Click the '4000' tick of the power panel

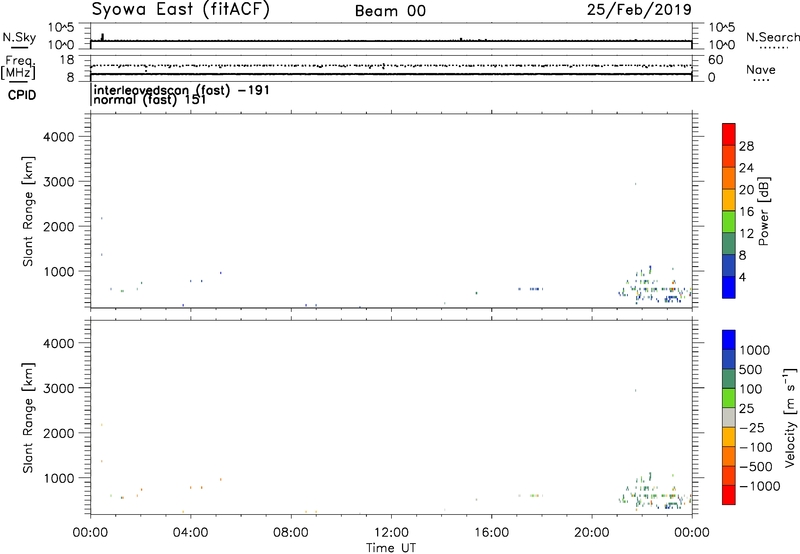pyautogui.click(x=59, y=137)
